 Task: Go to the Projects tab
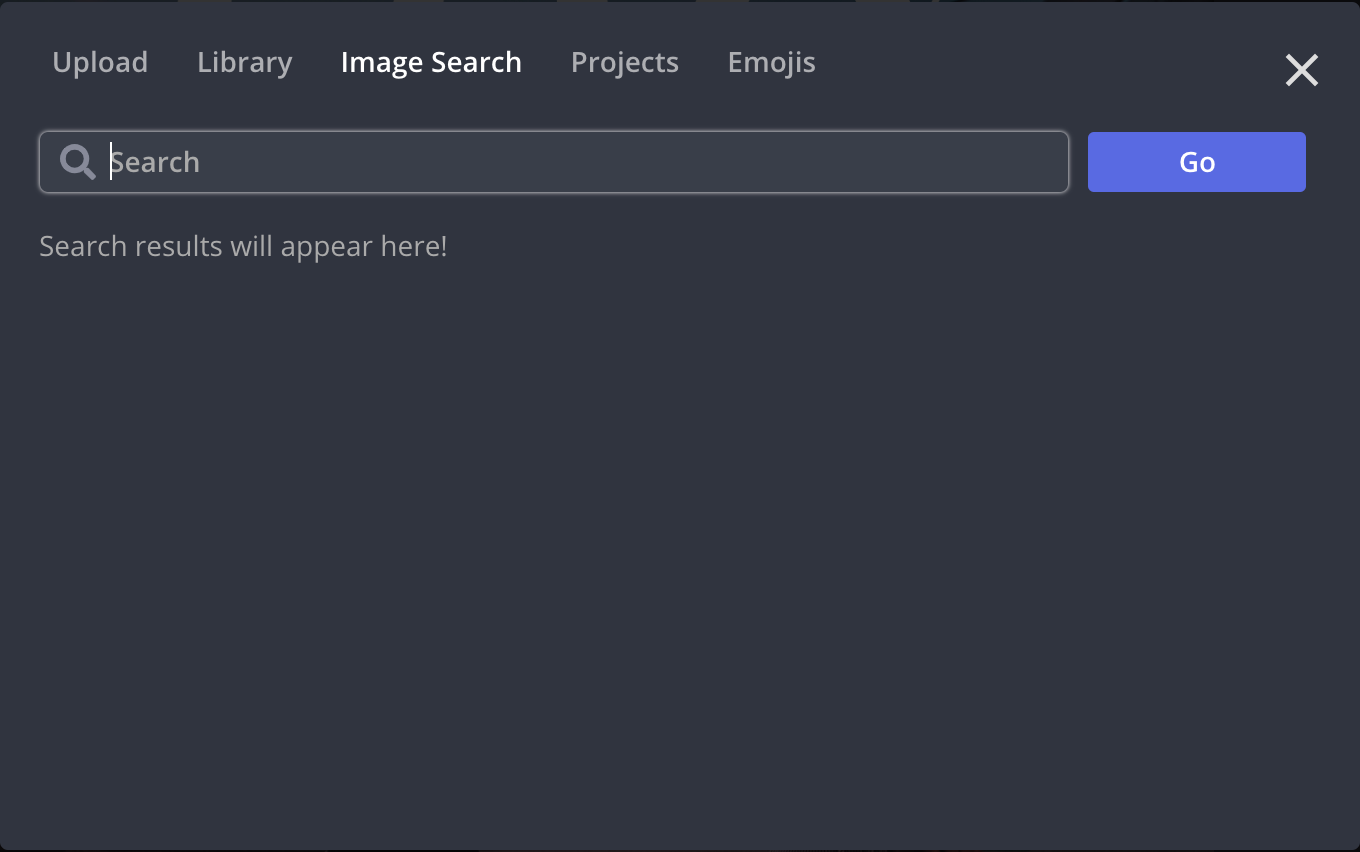point(625,62)
